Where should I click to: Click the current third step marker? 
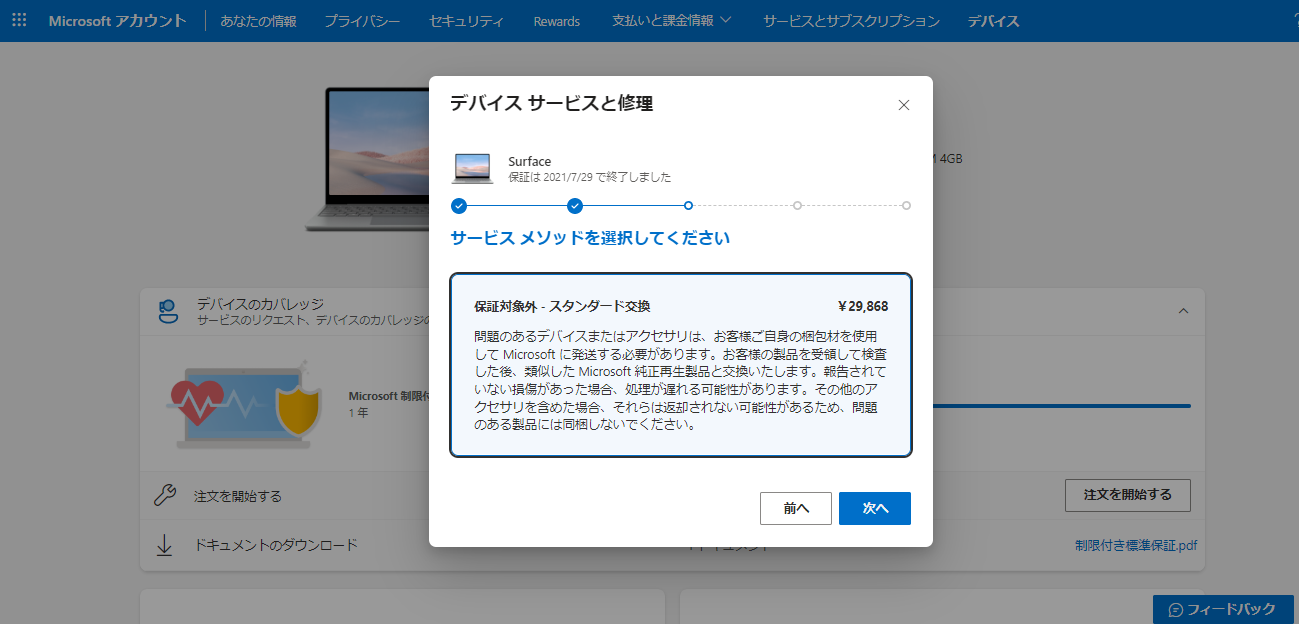tap(688, 206)
